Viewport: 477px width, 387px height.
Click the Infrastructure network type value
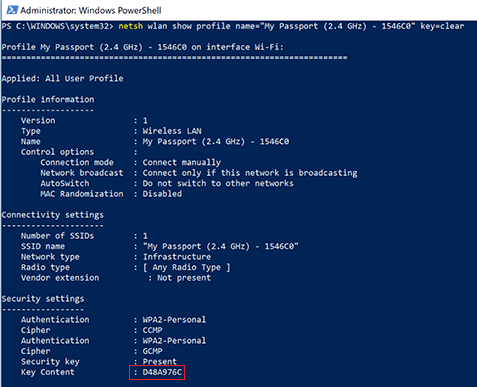point(177,257)
